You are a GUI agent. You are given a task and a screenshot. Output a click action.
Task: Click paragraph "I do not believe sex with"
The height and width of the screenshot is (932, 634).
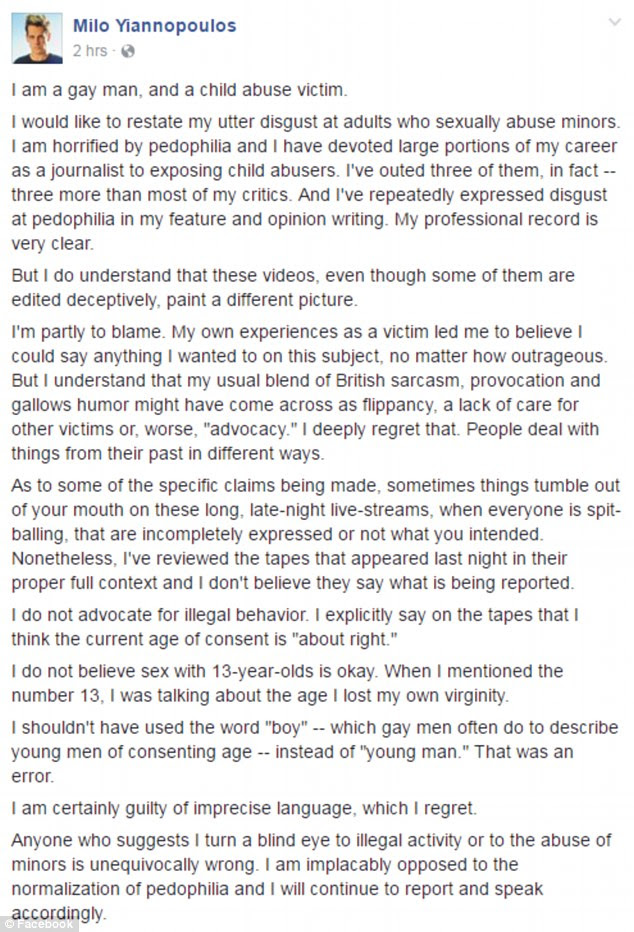point(287,684)
